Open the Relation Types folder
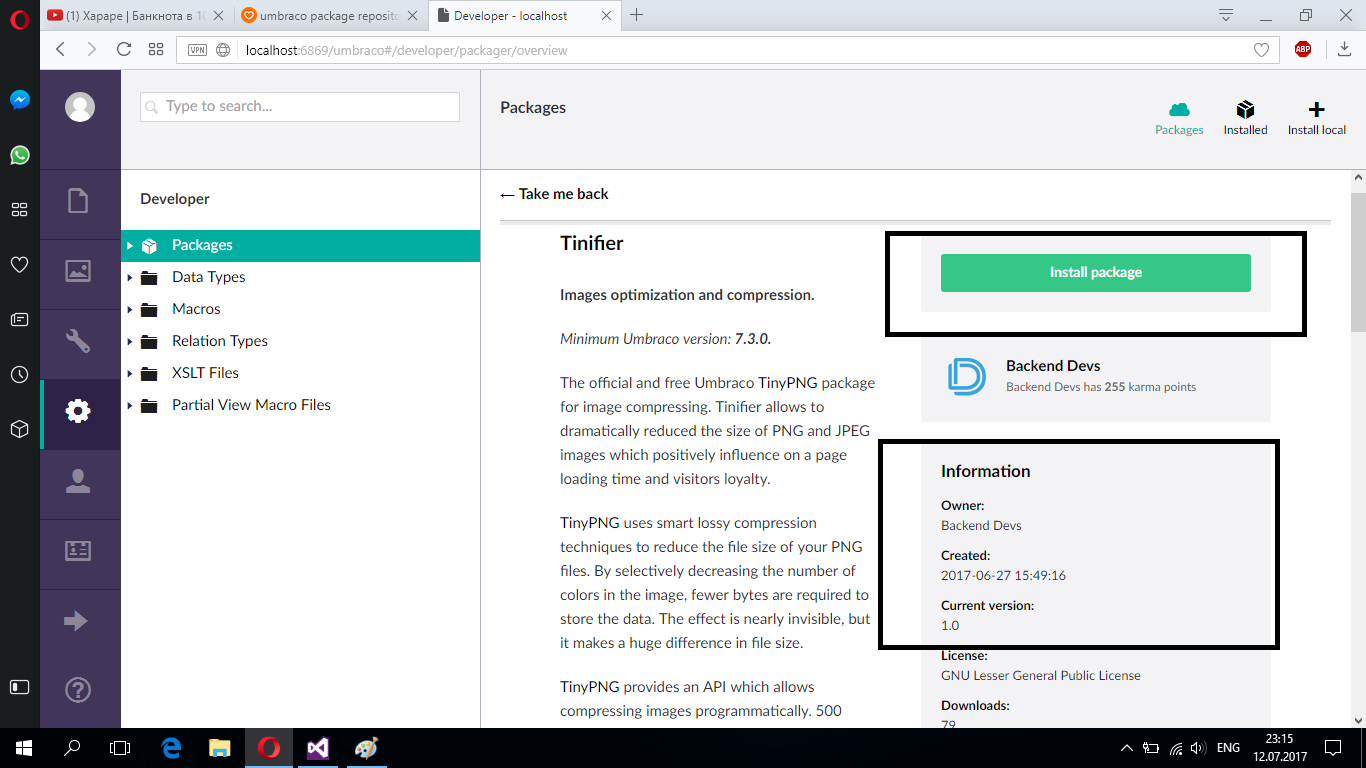Screen dimensions: 1366x768 [x=220, y=341]
